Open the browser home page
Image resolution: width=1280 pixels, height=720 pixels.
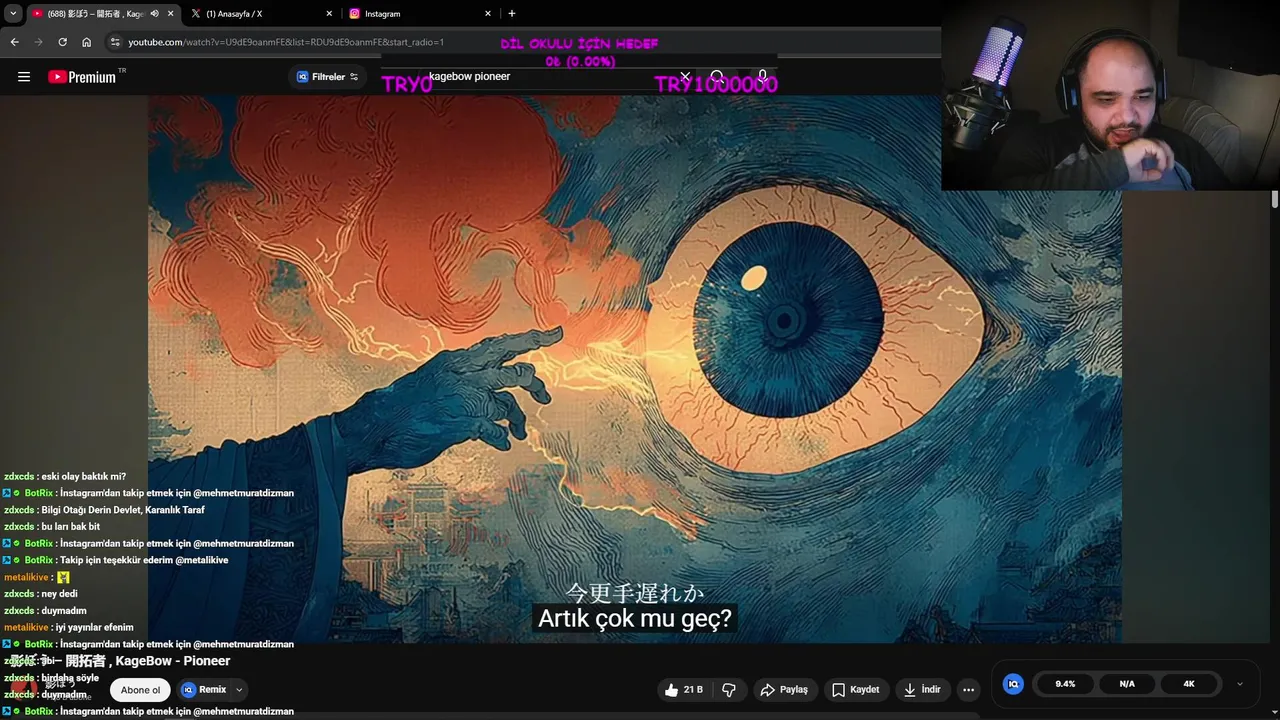point(86,42)
